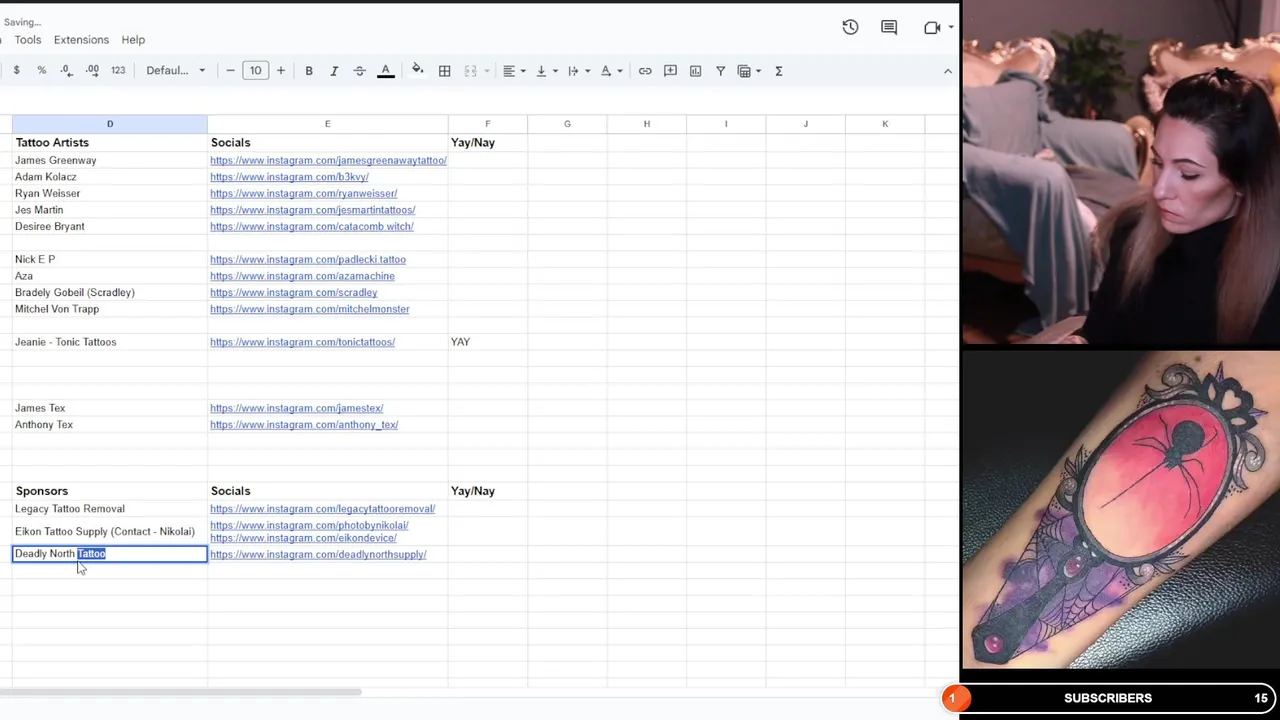1280x720 pixels.
Task: Click the font size field showing 10
Action: (x=255, y=70)
